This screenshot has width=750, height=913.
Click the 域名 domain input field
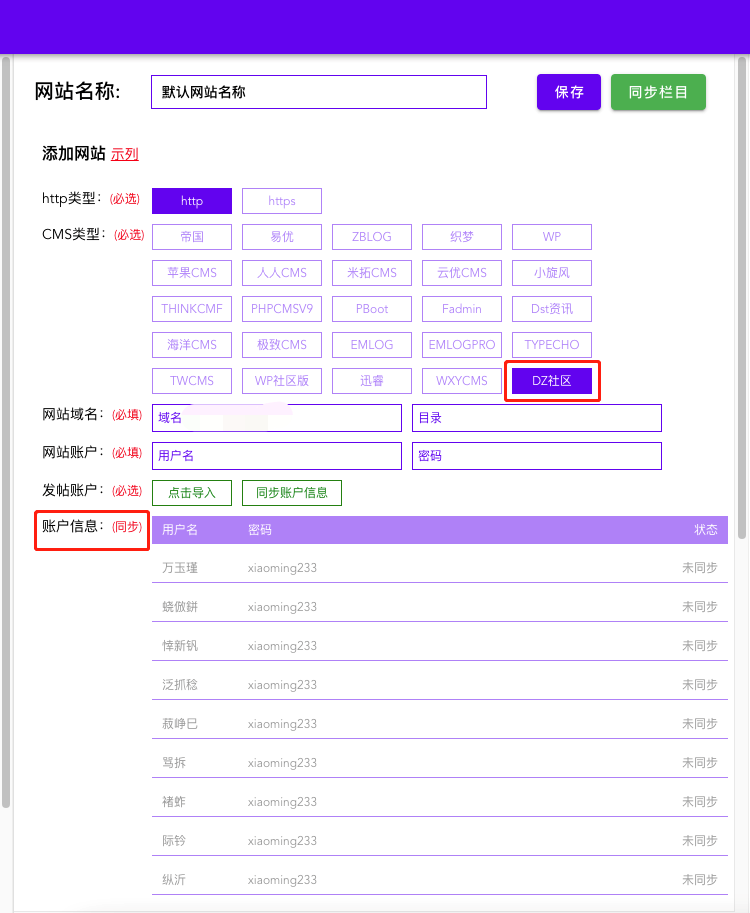[276, 418]
